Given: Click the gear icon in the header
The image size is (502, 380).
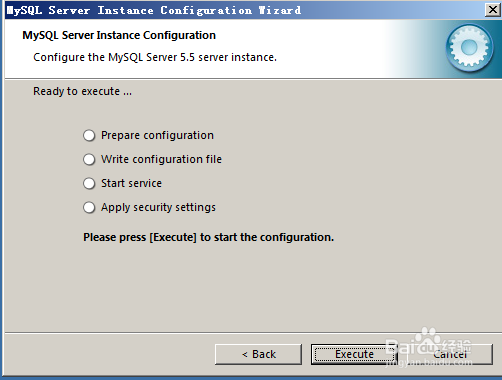Looking at the screenshot, I should (469, 48).
